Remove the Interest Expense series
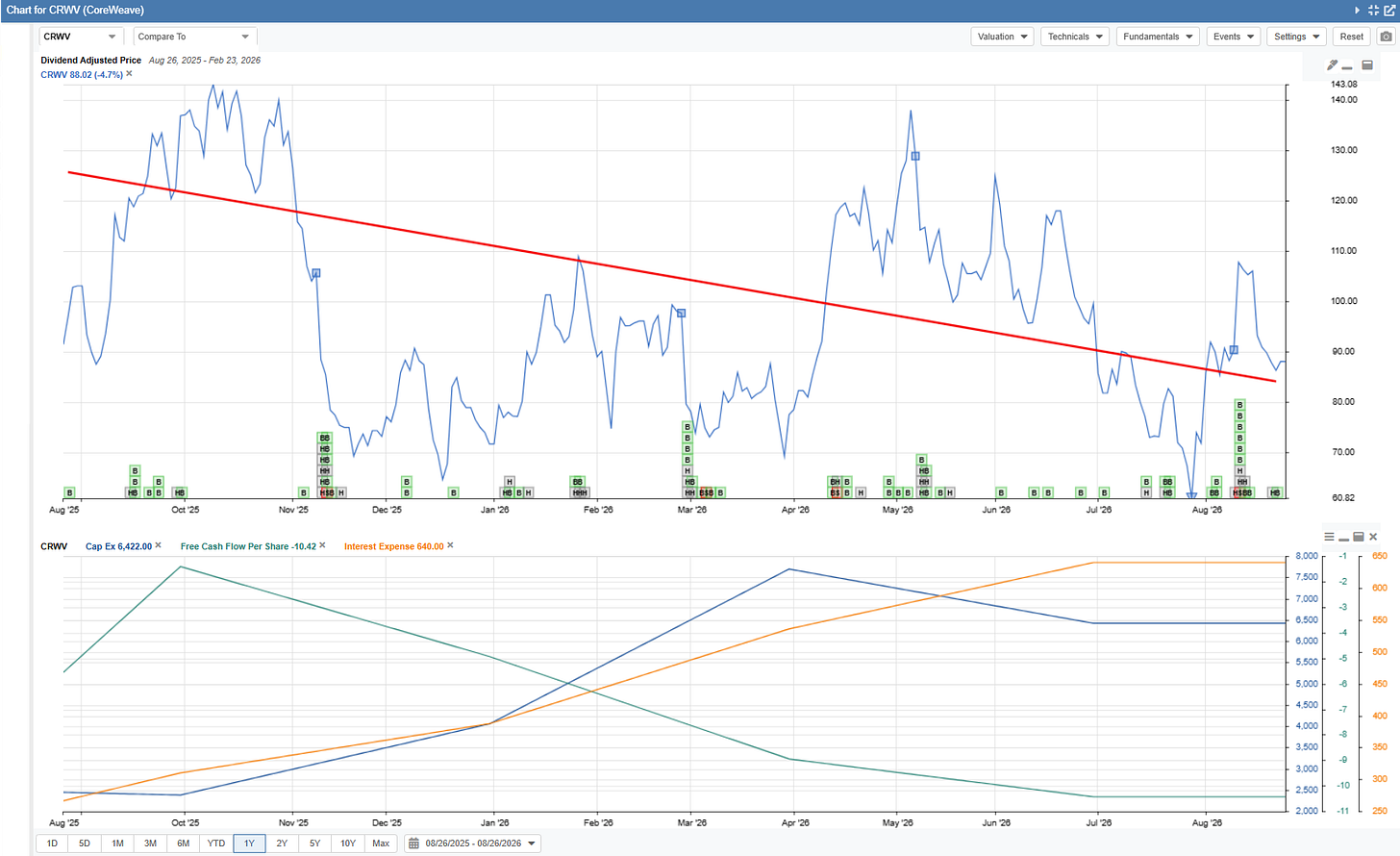 (x=450, y=545)
